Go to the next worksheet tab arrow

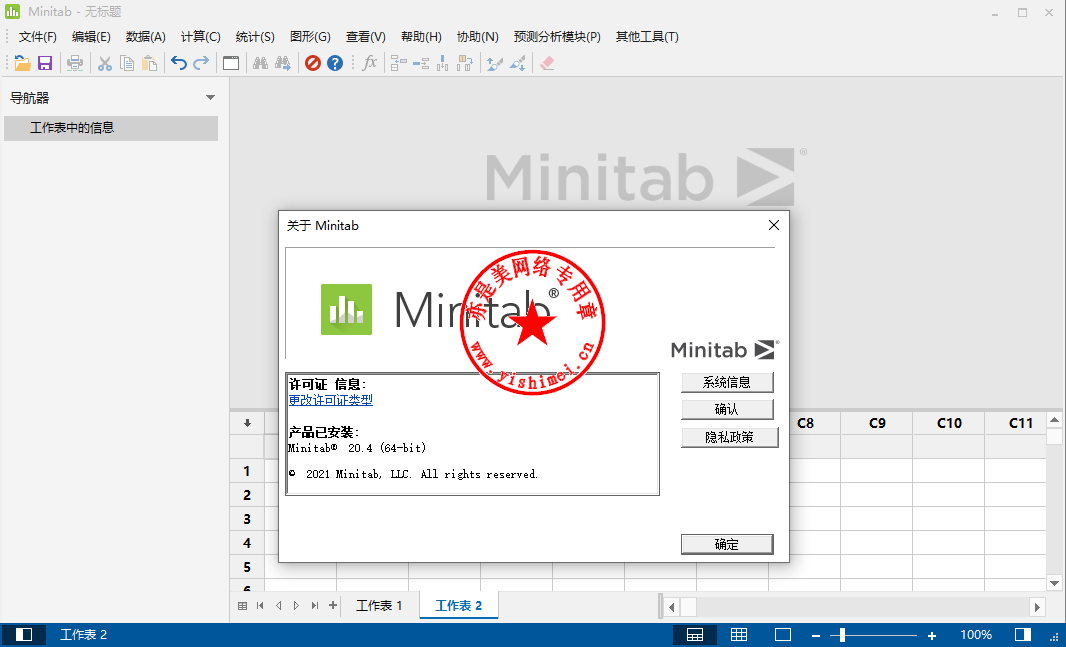coord(296,606)
